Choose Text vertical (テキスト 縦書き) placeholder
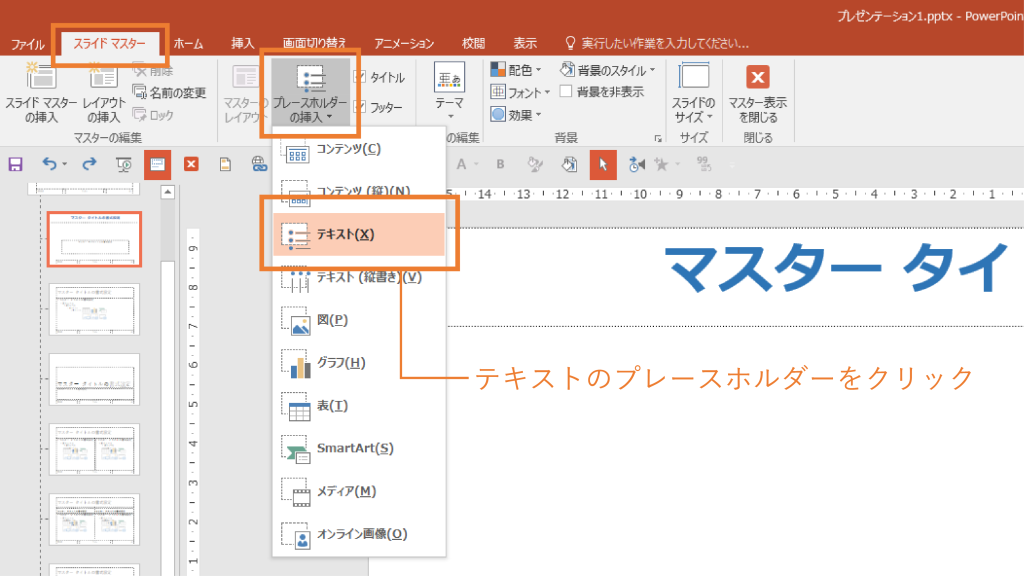This screenshot has width=1024, height=576. 359,277
